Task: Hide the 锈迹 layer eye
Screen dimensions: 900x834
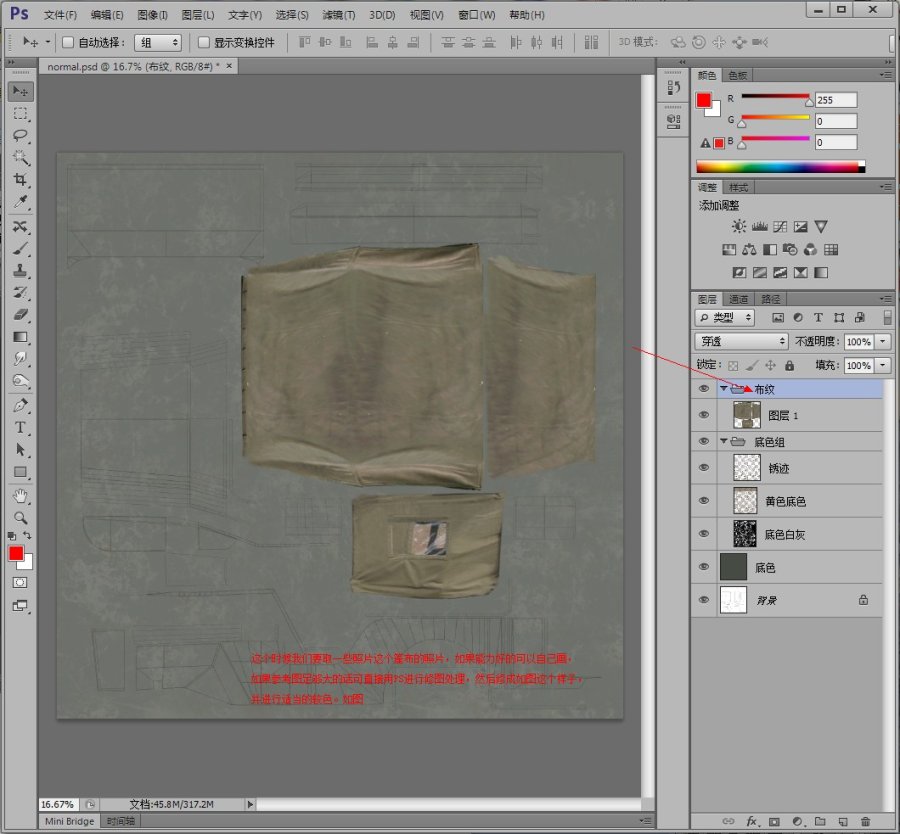Action: pyautogui.click(x=704, y=468)
